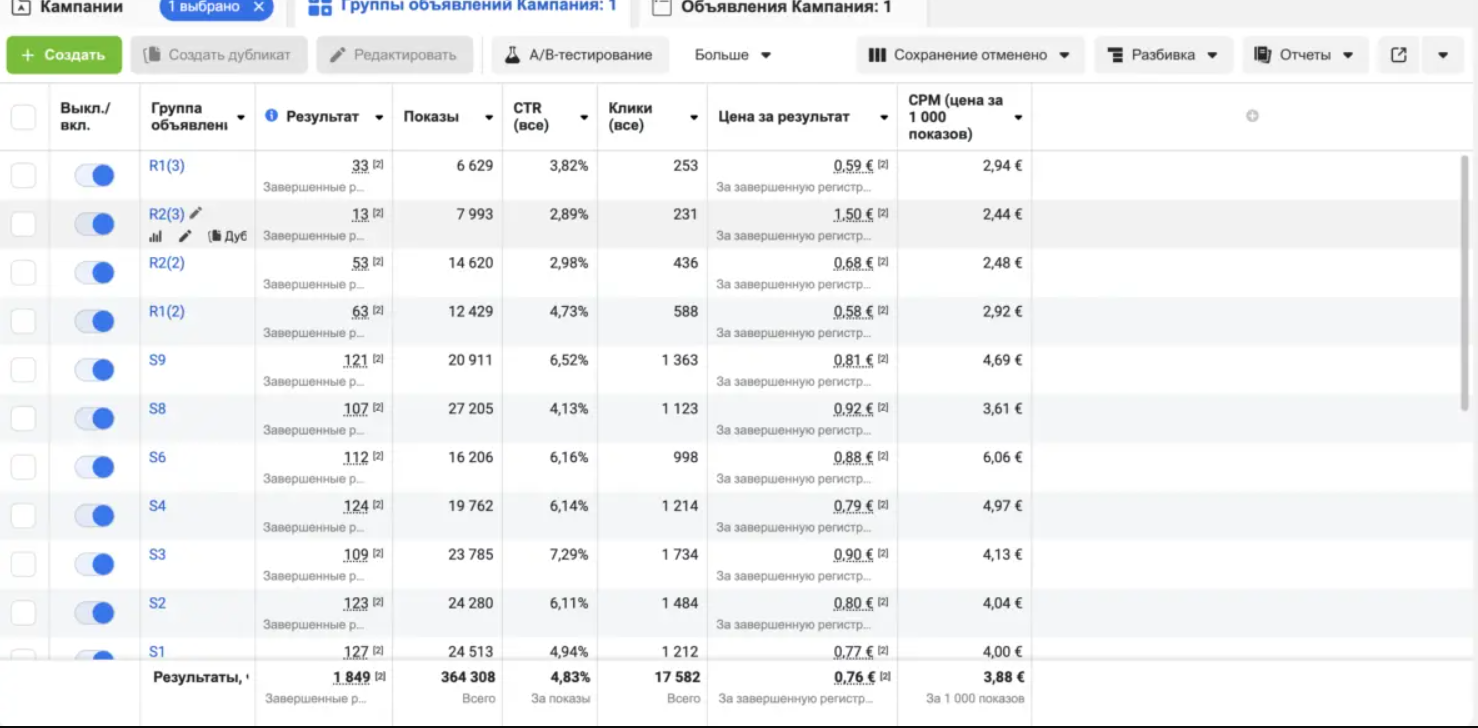1478x728 pixels.
Task: Open the CTR (все) column header arrow
Action: tap(584, 118)
